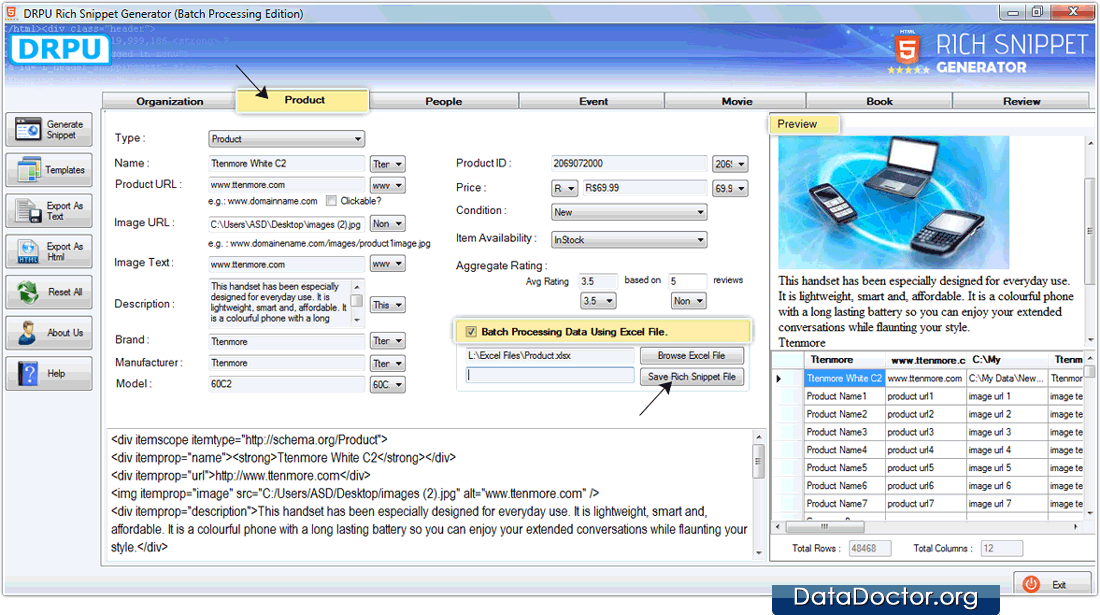Click the Description box scrollbar
The image size is (1100, 615).
[357, 304]
